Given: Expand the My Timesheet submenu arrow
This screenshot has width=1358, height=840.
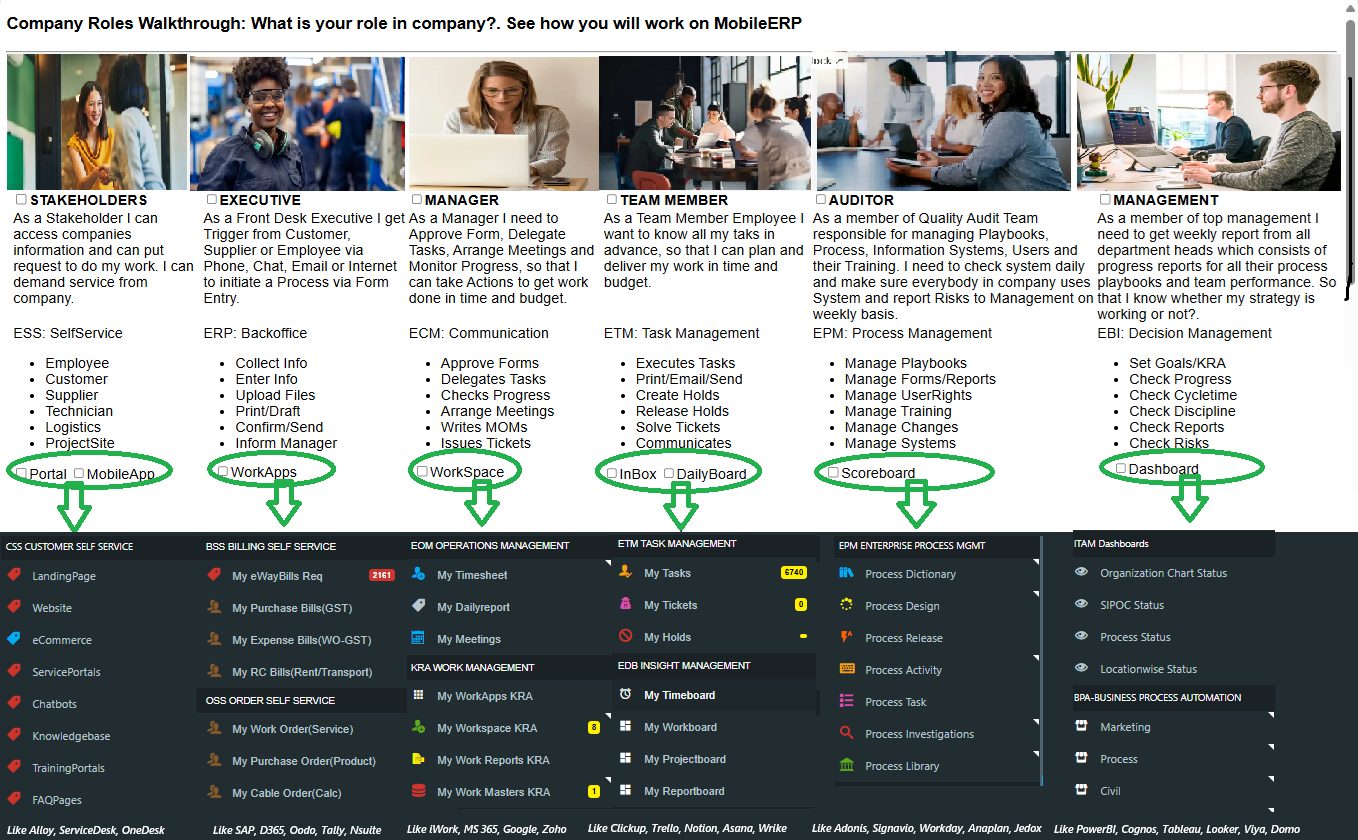Looking at the screenshot, I should (607, 564).
